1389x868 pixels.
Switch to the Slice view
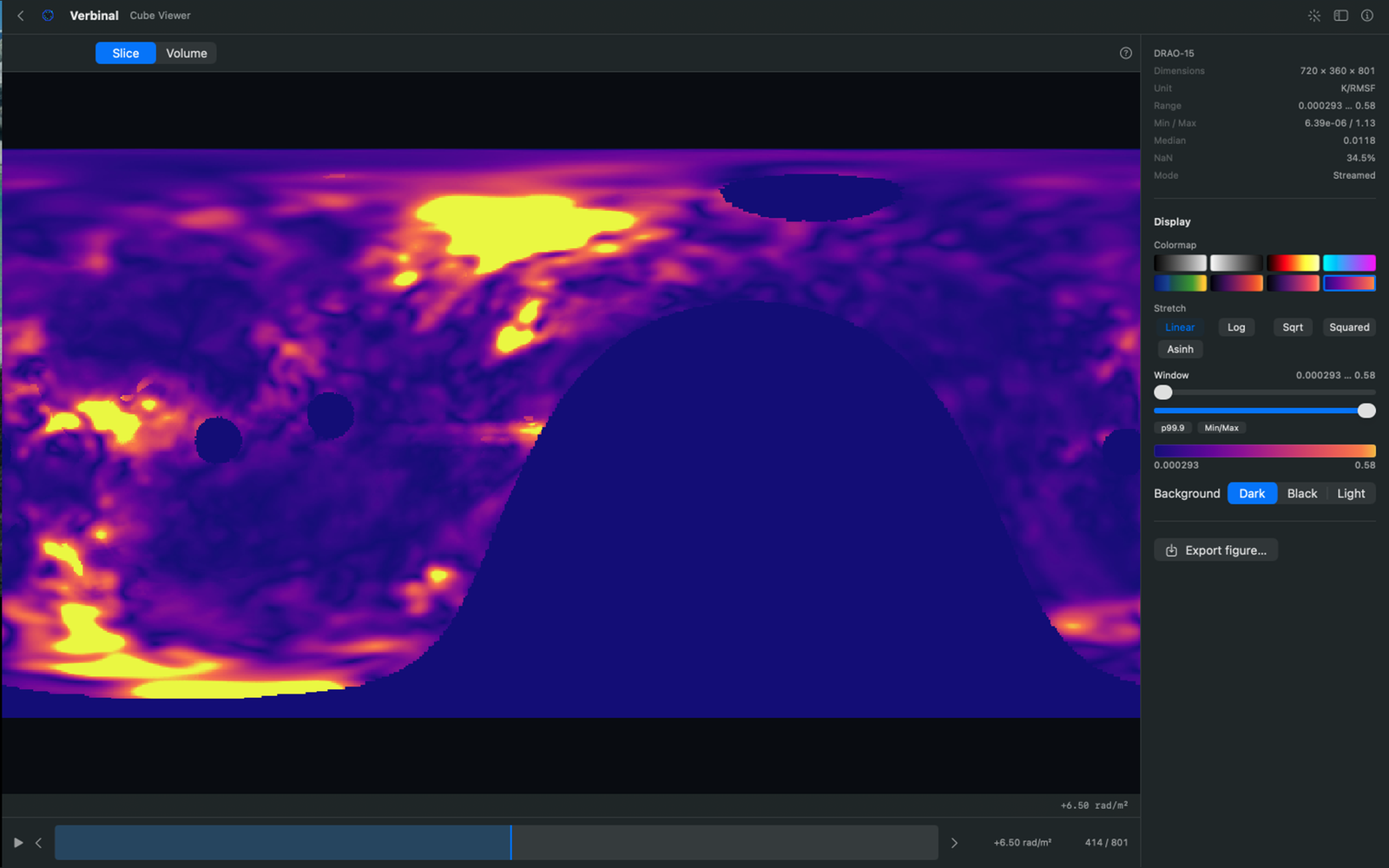coord(125,53)
